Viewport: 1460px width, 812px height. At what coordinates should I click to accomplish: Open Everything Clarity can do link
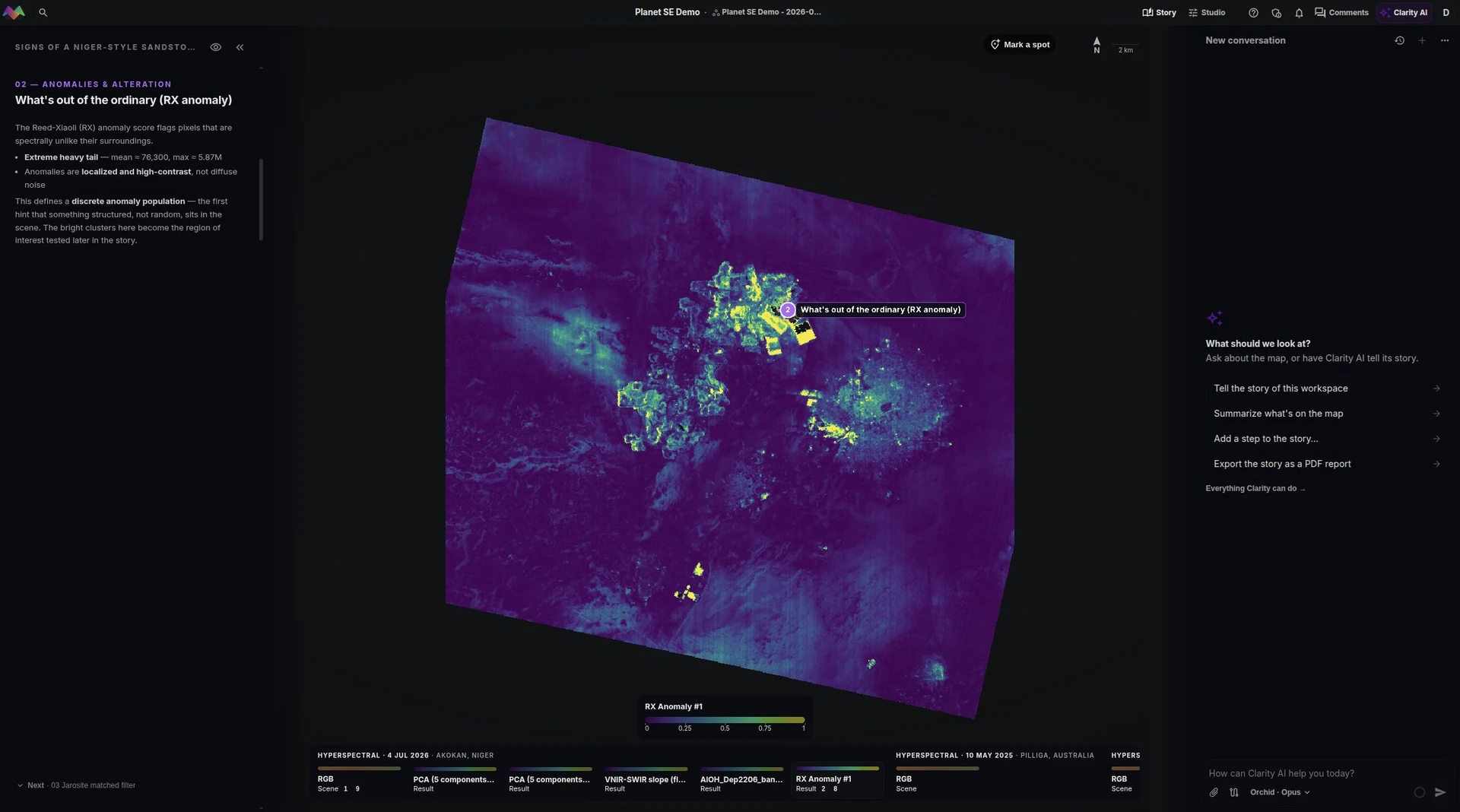(1255, 489)
